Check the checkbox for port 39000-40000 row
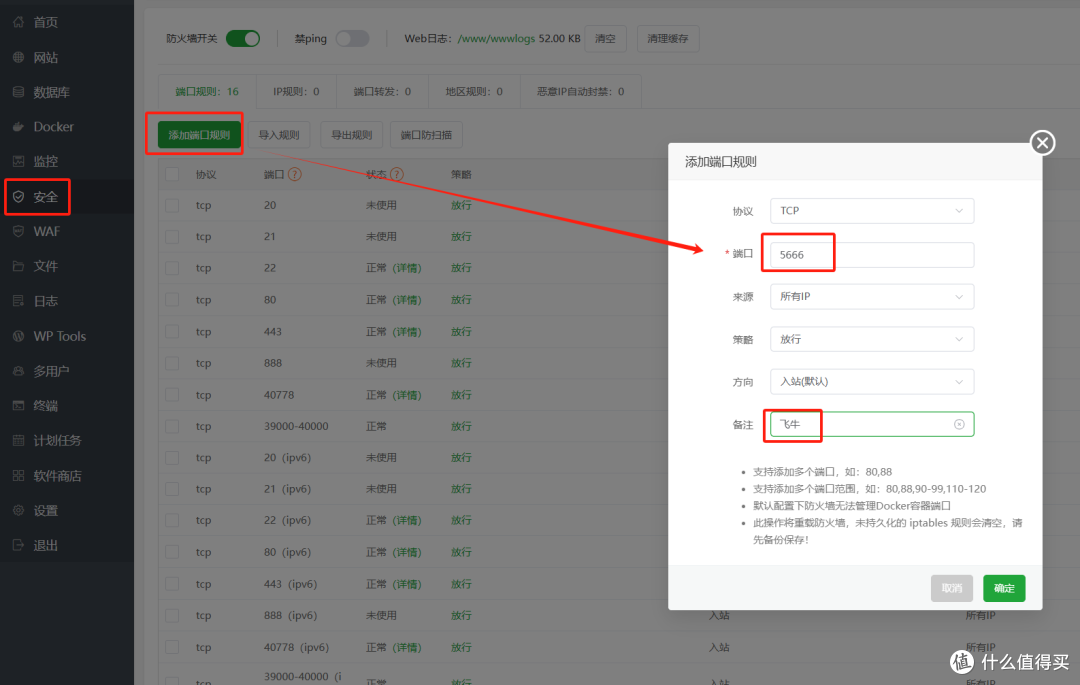Image resolution: width=1080 pixels, height=685 pixels. [x=172, y=426]
